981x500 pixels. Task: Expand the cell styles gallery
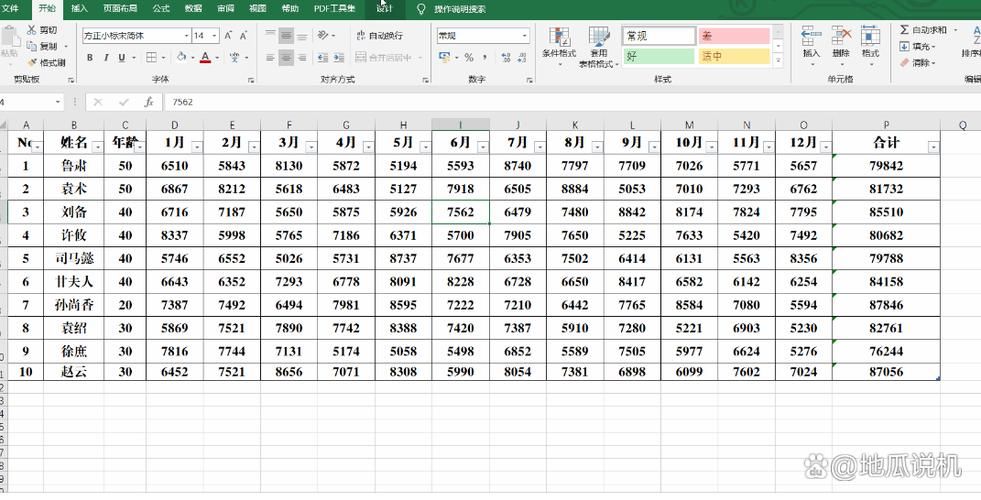(x=778, y=61)
